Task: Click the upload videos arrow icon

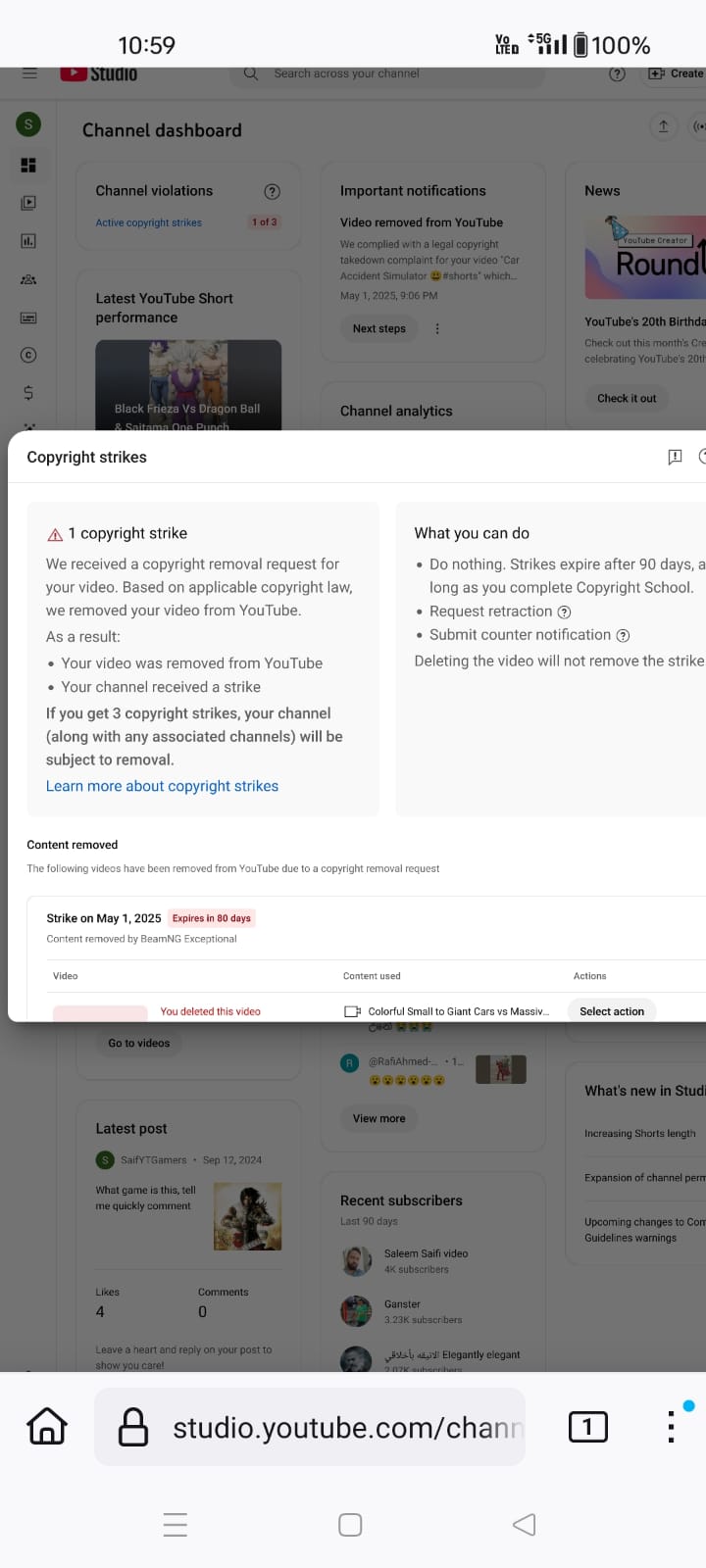Action: 663,126
